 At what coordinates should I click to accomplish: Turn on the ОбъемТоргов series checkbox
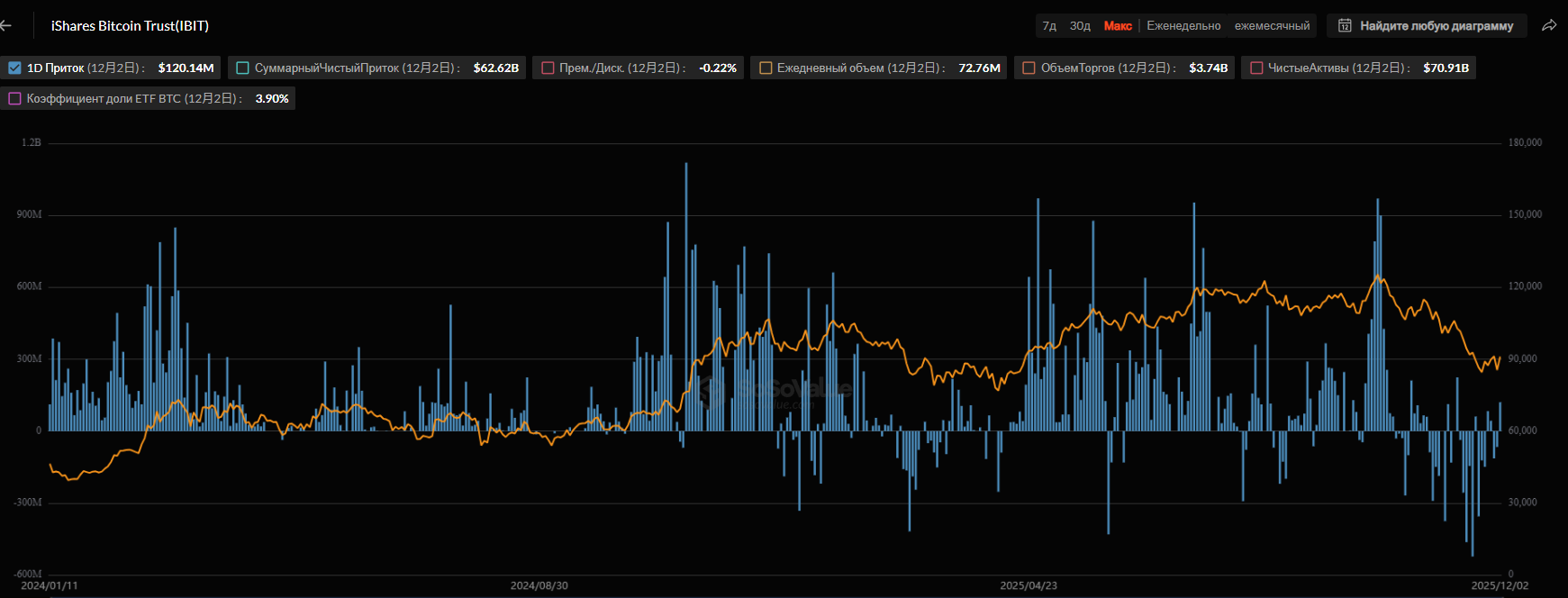click(1029, 68)
